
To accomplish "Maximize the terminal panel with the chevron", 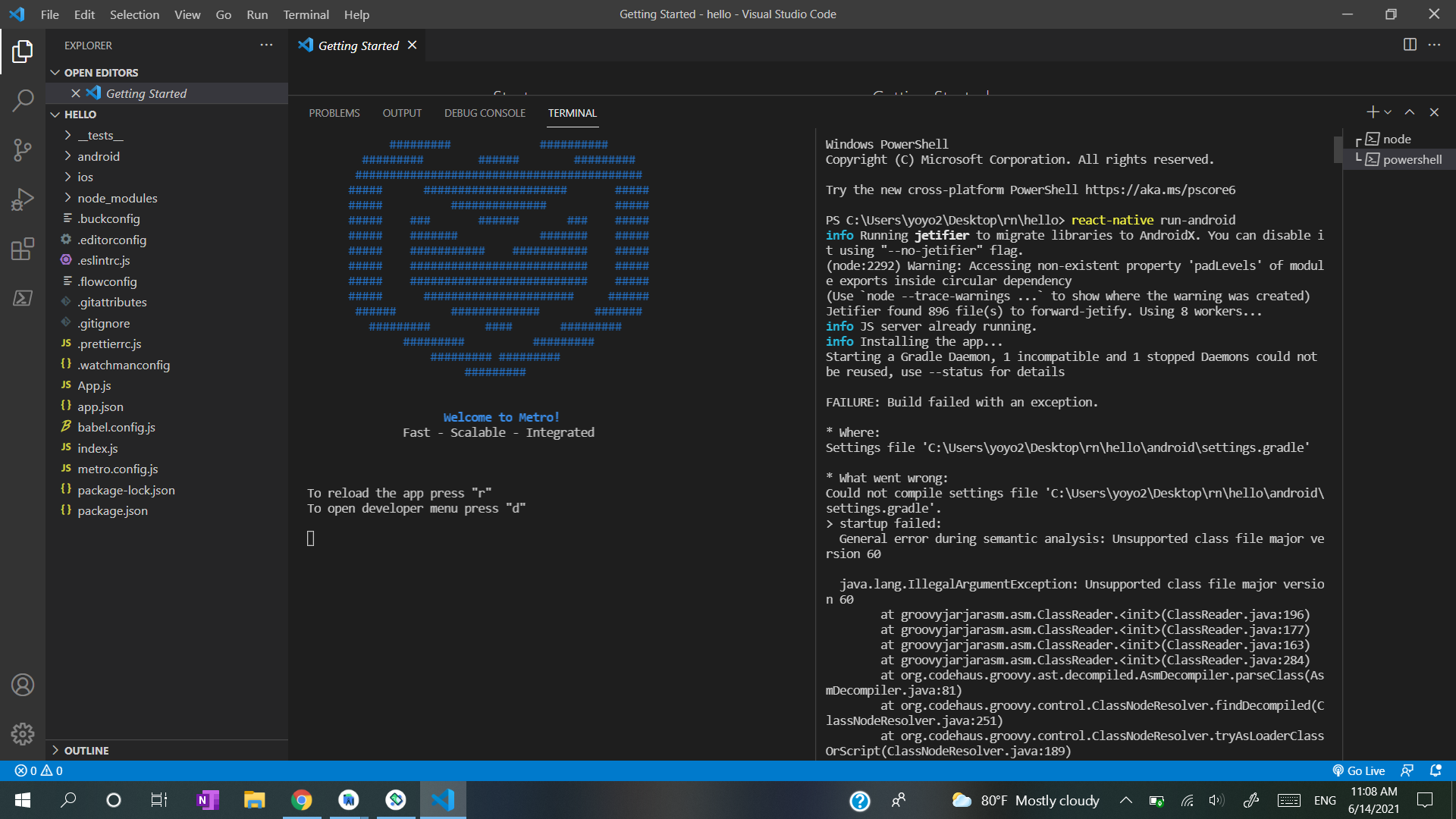I will (x=1410, y=111).
